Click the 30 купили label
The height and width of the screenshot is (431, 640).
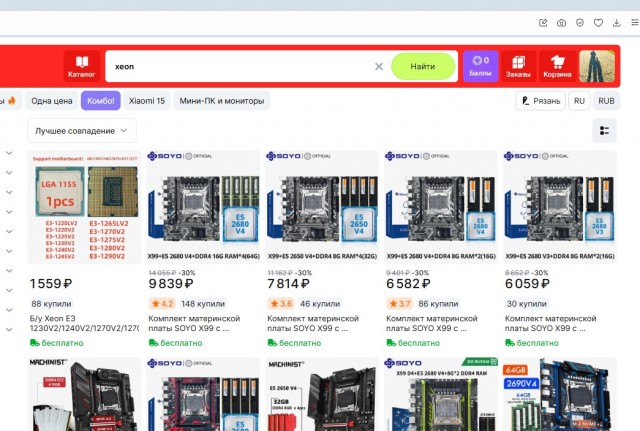(527, 304)
